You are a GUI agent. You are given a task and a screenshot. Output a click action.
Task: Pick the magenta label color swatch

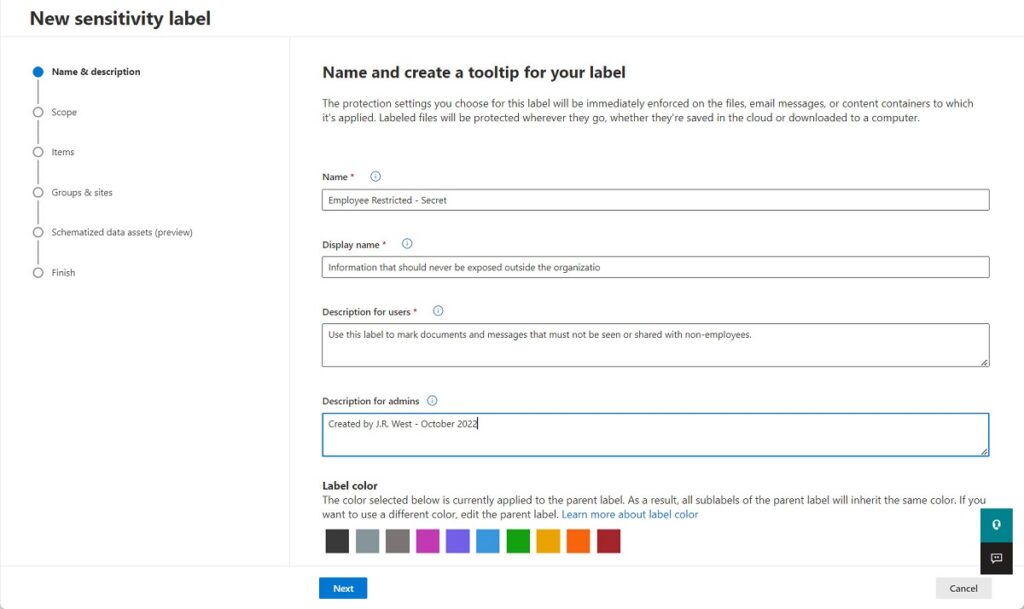[428, 541]
